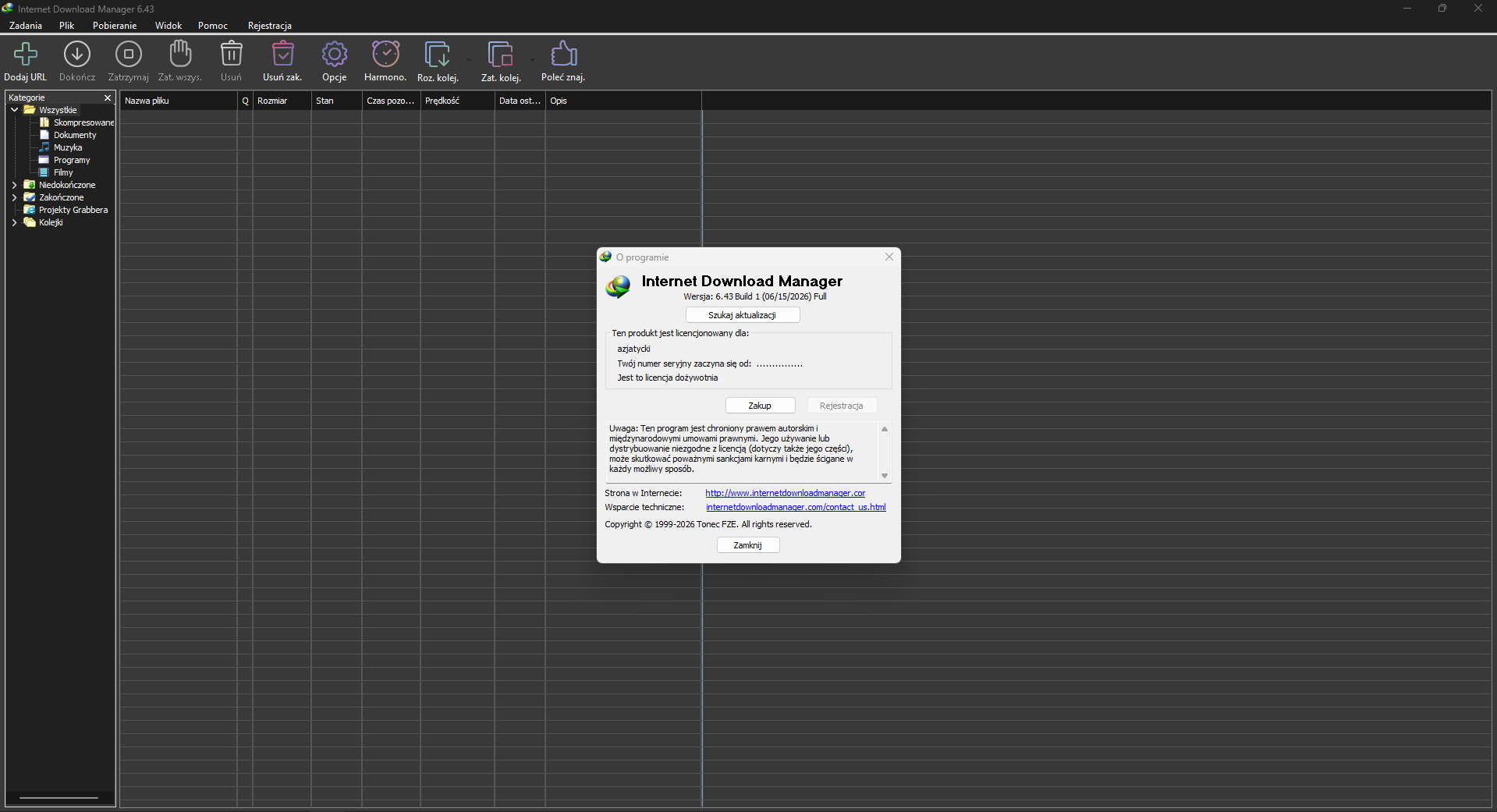Open the Pomoc menu

[x=213, y=26]
